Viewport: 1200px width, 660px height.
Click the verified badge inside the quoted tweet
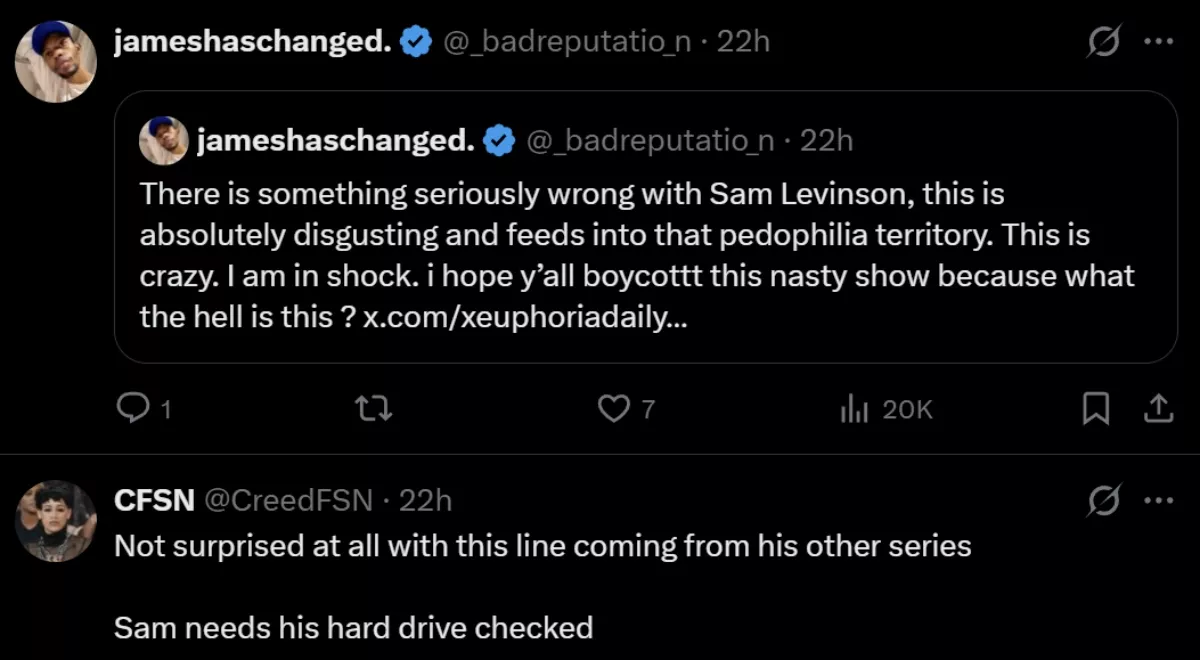[499, 139]
